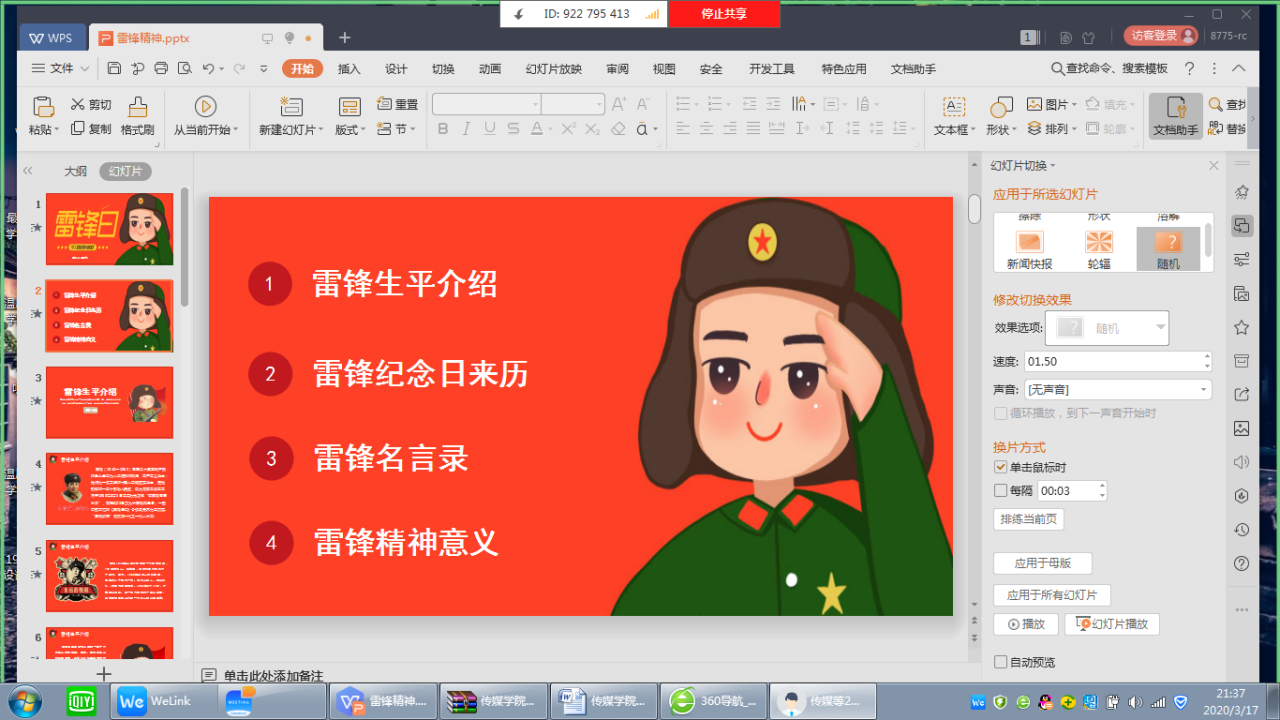The image size is (1280, 720).
Task: Click the Format Painter (格式刷) icon
Action: [137, 106]
